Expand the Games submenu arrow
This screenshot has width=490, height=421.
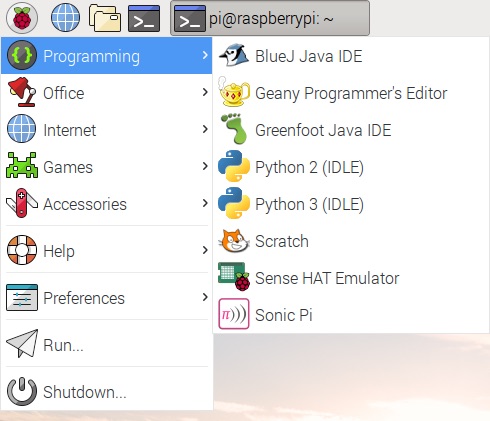[x=205, y=166]
